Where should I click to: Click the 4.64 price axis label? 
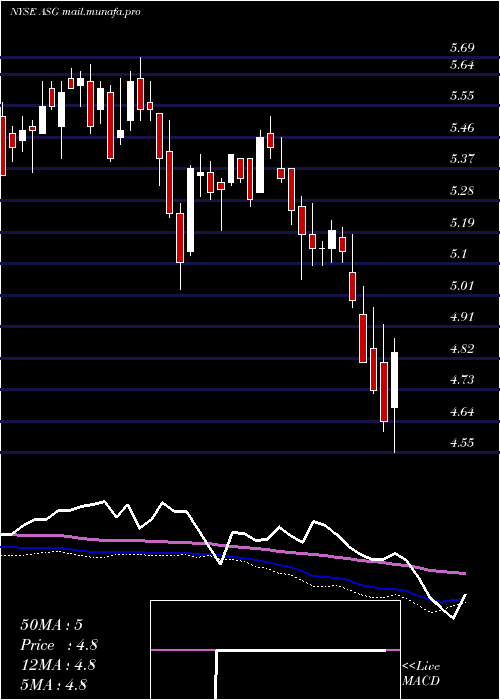[462, 411]
